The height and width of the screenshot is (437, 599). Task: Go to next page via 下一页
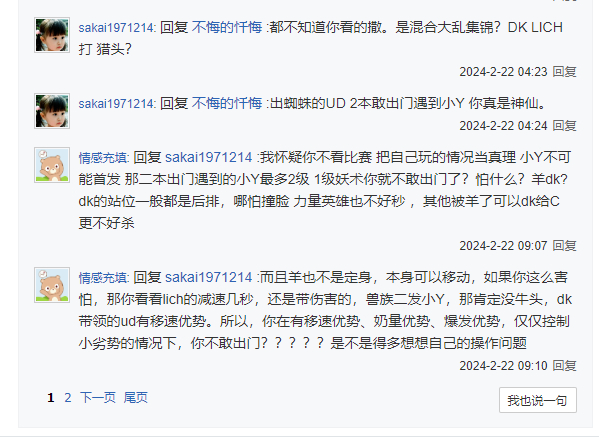point(98,398)
